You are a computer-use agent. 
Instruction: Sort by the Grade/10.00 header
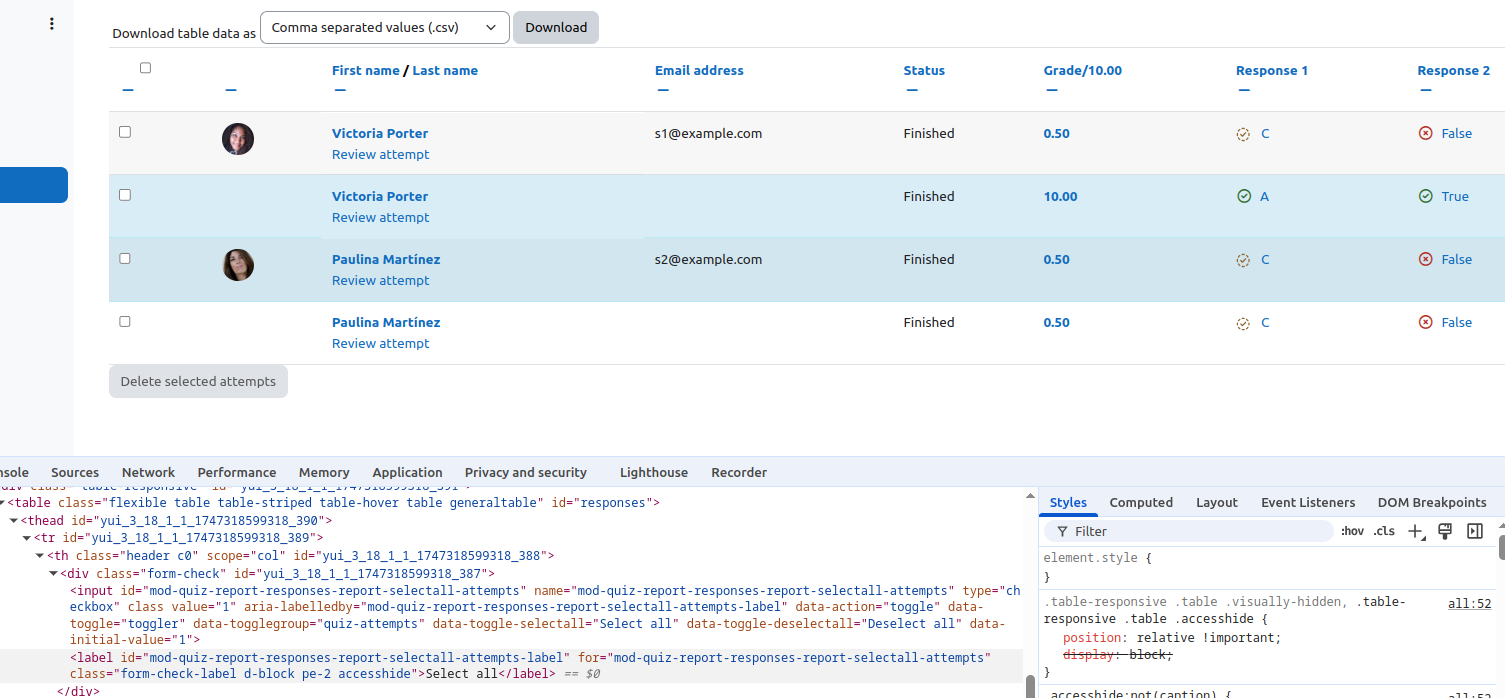[1083, 71]
